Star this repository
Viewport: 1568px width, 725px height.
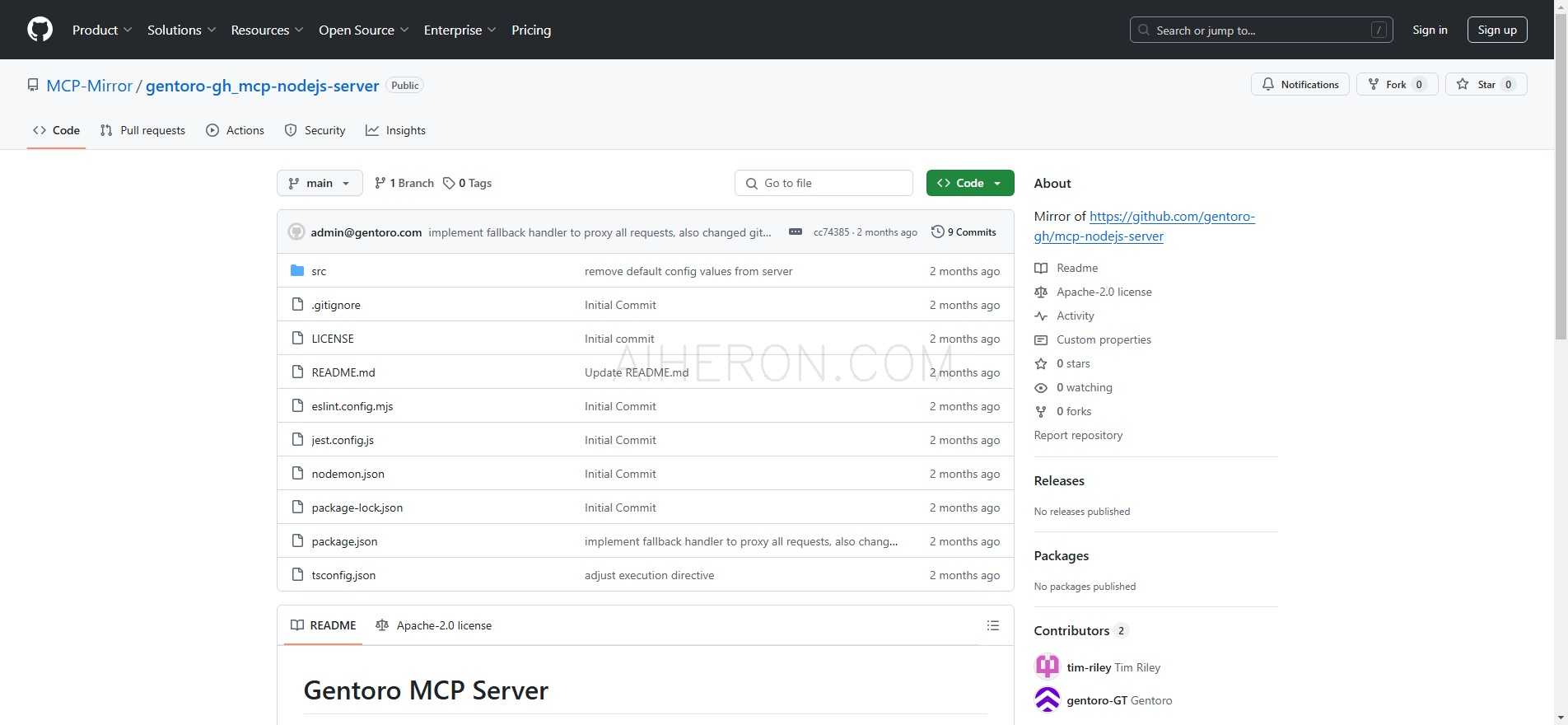click(x=1486, y=84)
